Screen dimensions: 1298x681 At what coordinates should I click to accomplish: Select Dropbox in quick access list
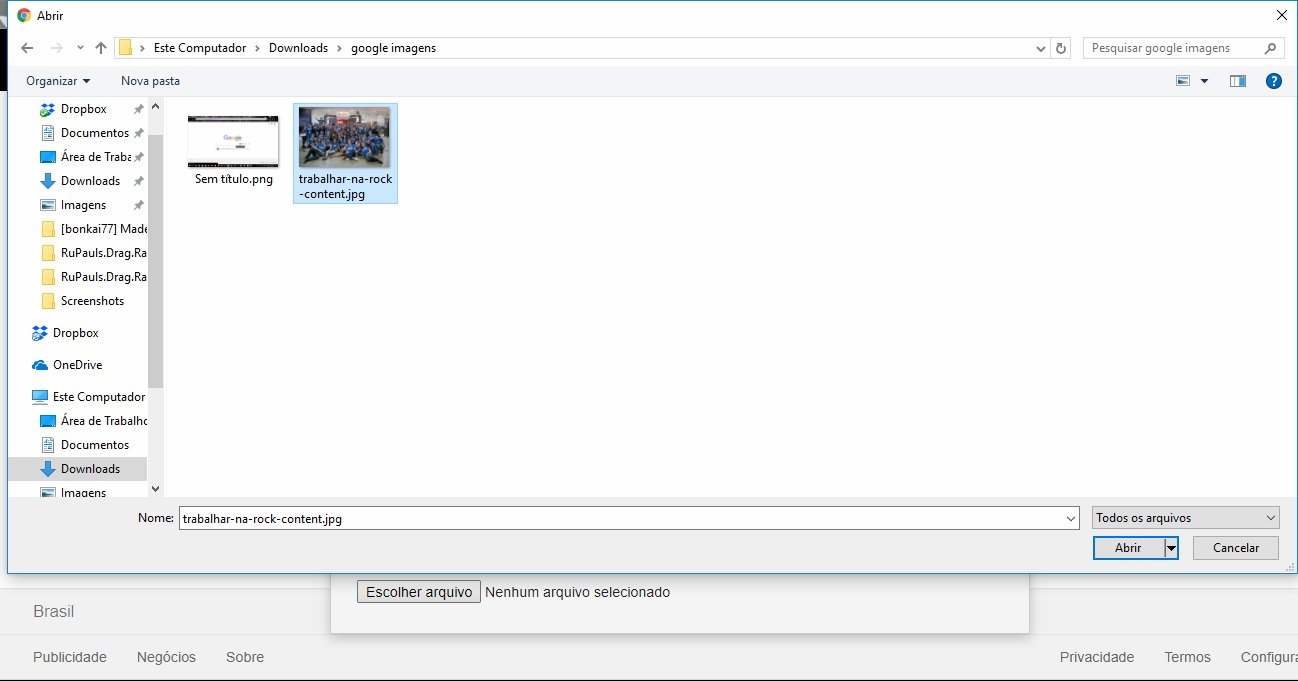click(83, 109)
